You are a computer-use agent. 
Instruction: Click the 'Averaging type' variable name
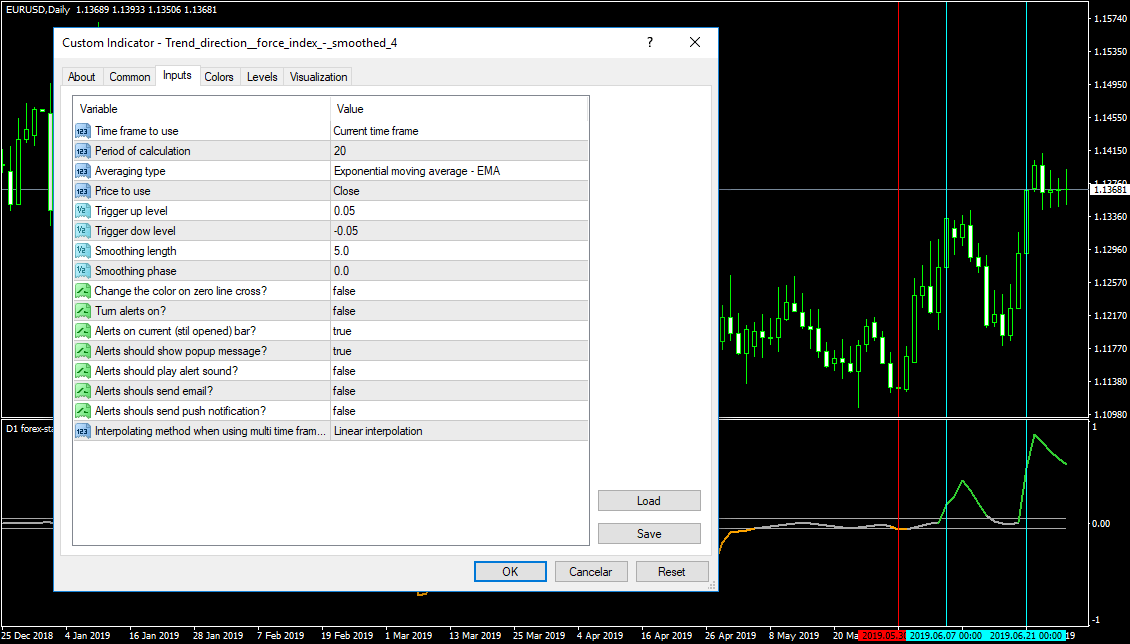(130, 171)
